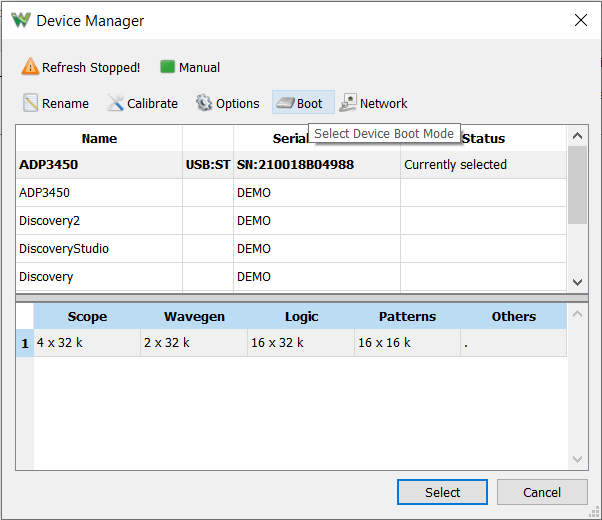This screenshot has width=602, height=520.
Task: Click the Rename label
Action: coord(65,103)
